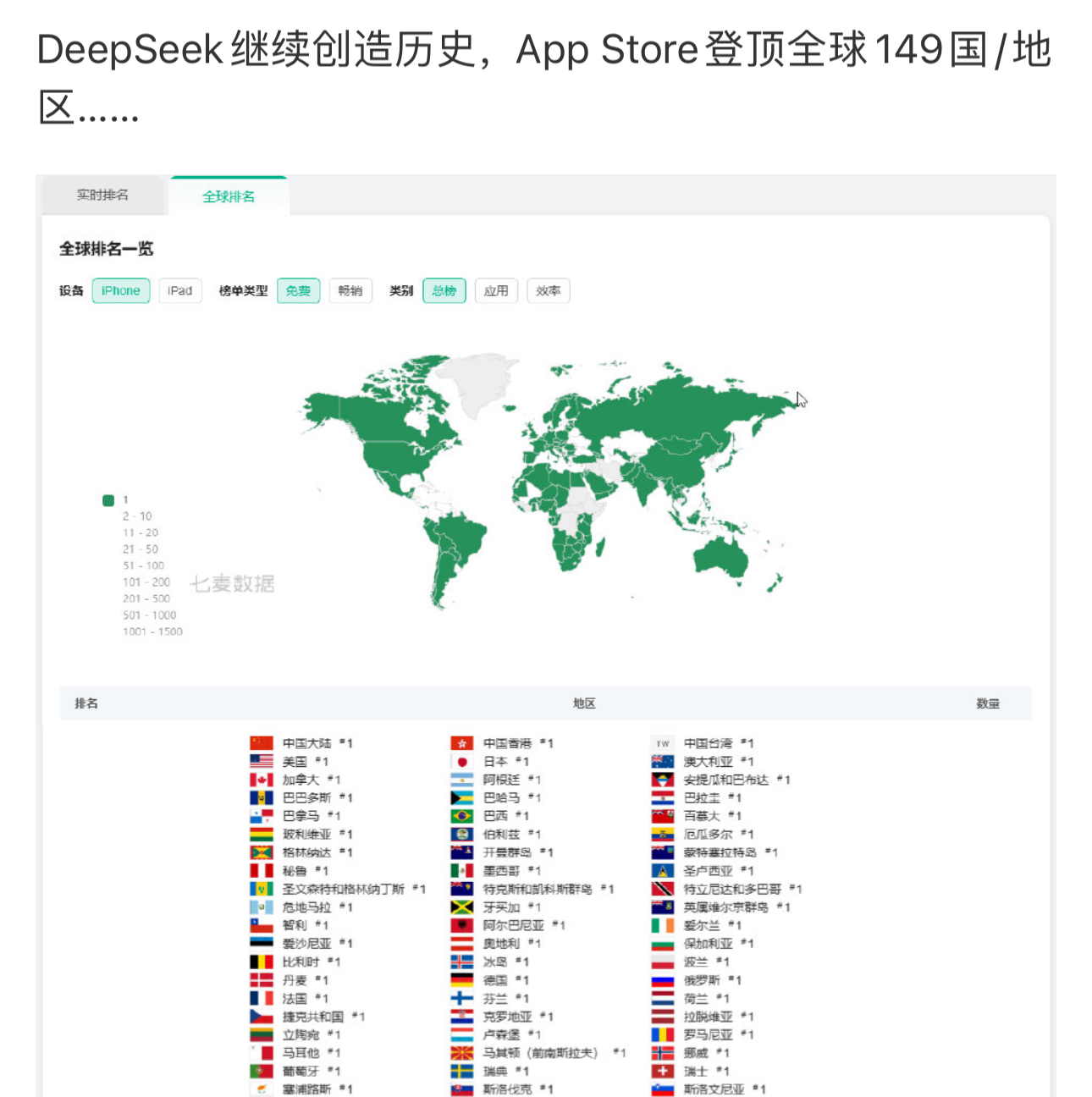The height and width of the screenshot is (1097, 1092).
Task: Click the Barbados flag beside 巴巴多斯
Action: (x=262, y=798)
